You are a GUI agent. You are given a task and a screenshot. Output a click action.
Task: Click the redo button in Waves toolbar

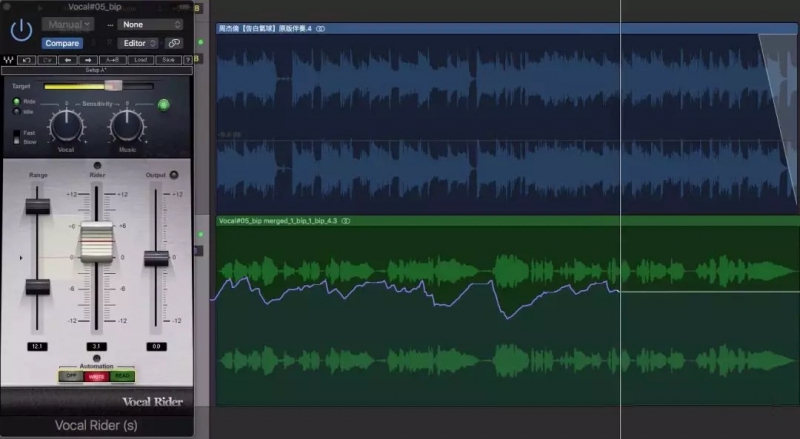(x=47, y=60)
